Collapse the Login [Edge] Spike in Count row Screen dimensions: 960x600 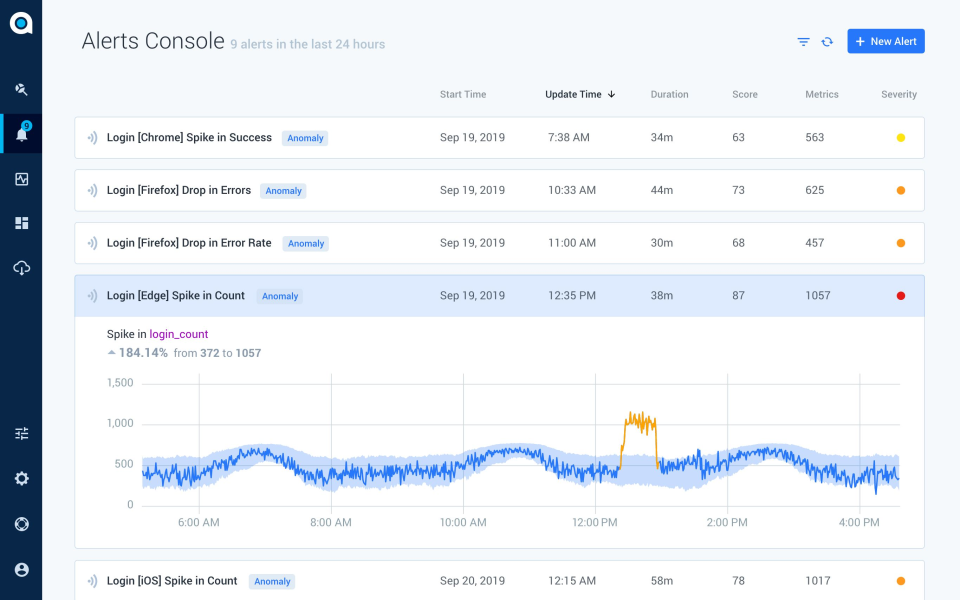pyautogui.click(x=500, y=296)
